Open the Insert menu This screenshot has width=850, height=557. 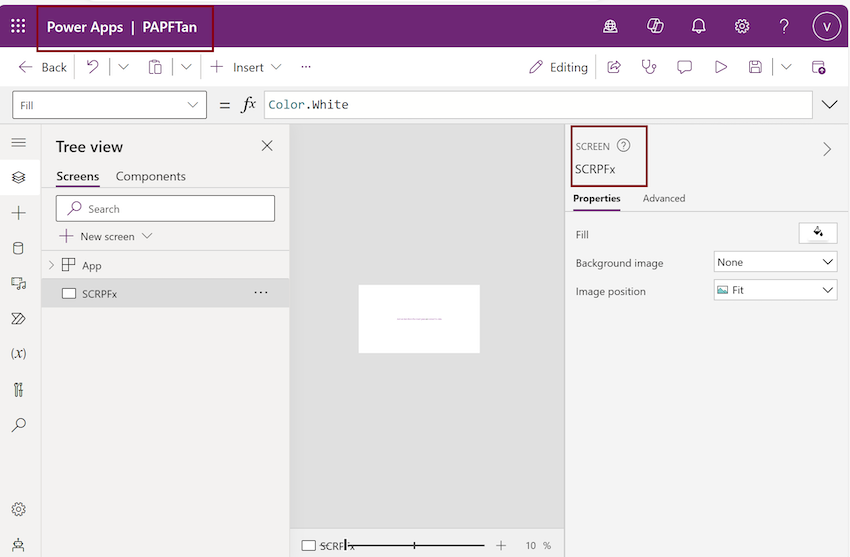coord(246,67)
